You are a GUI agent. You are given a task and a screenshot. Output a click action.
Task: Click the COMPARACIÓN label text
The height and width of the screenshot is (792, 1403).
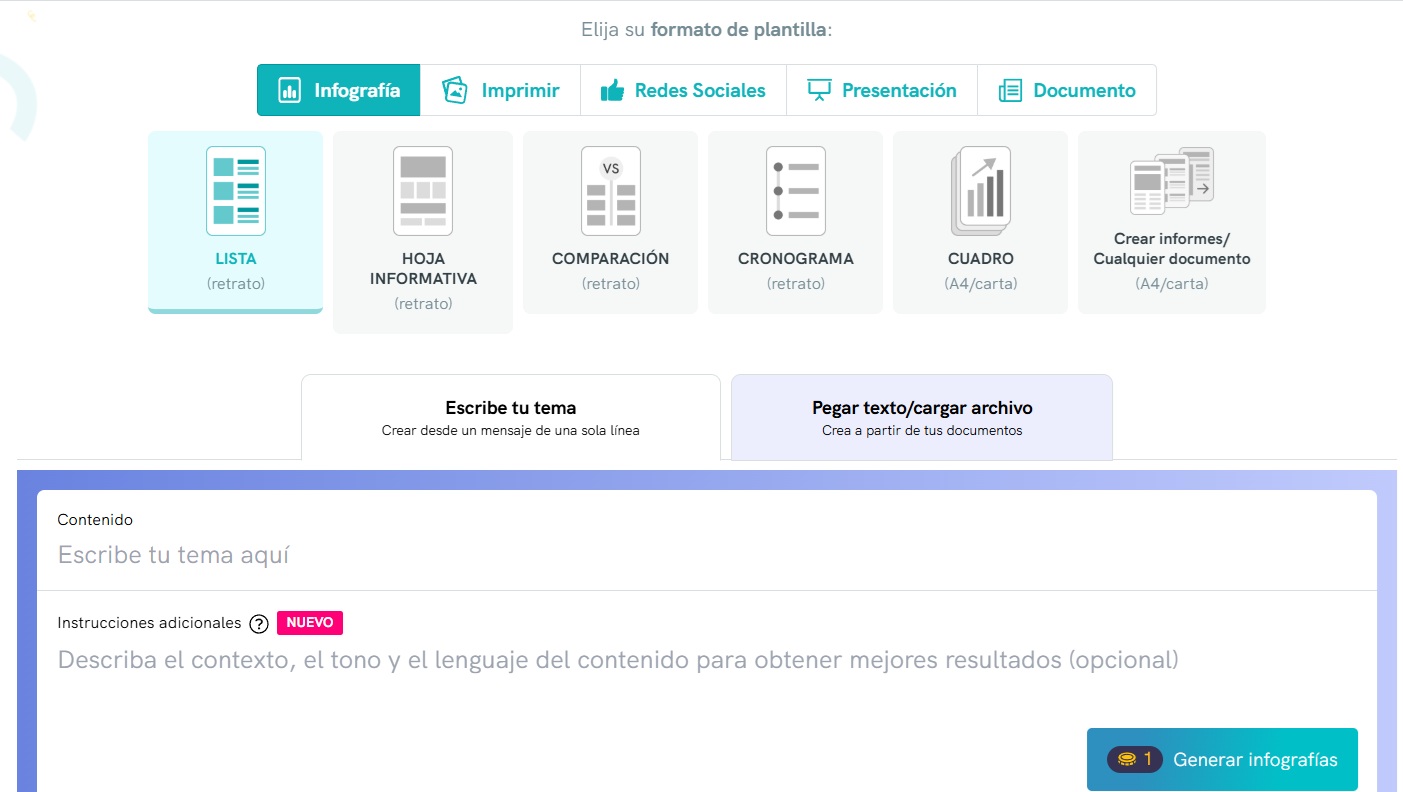pyautogui.click(x=611, y=258)
